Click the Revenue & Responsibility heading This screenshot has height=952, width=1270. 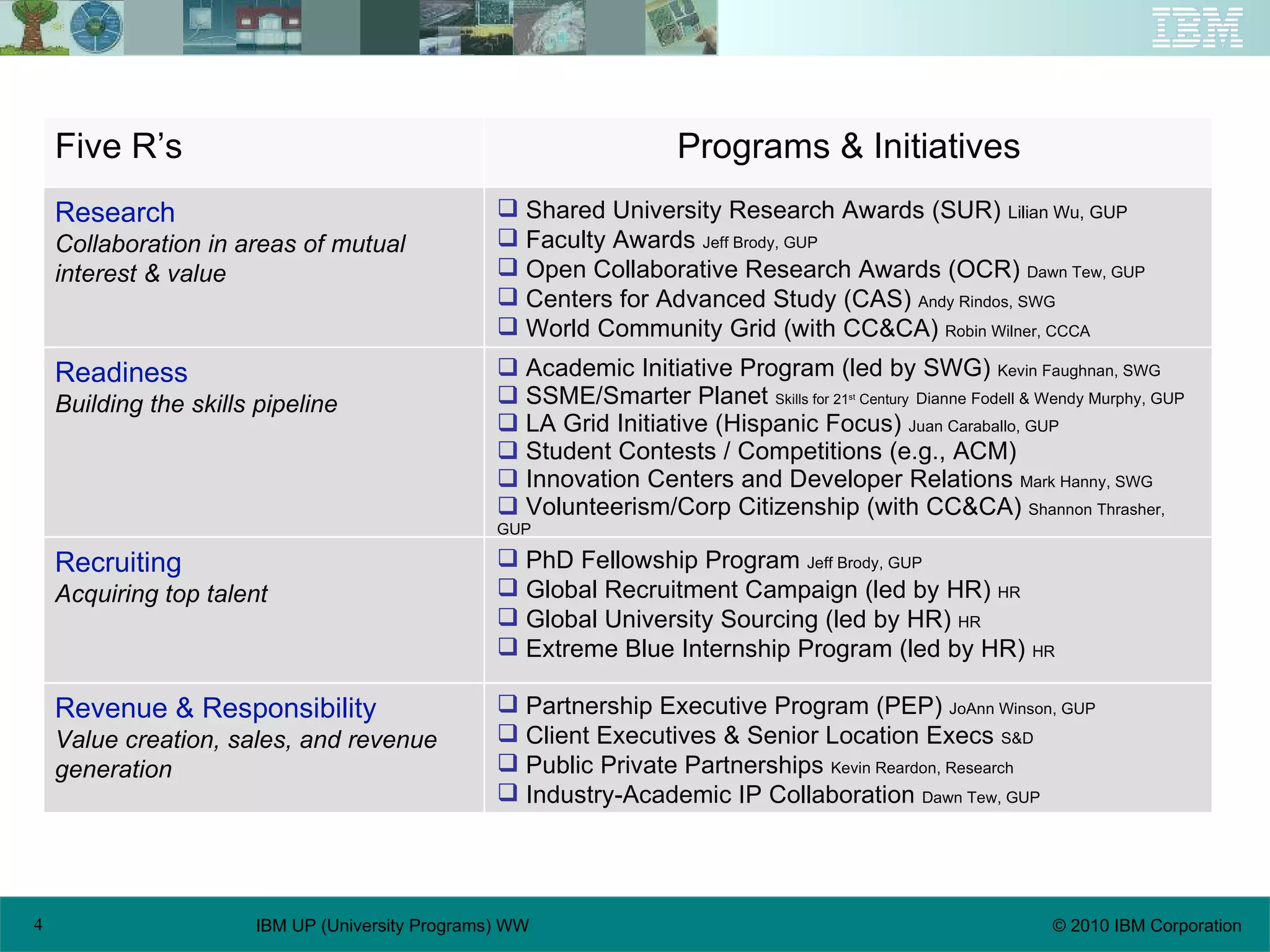pos(215,708)
